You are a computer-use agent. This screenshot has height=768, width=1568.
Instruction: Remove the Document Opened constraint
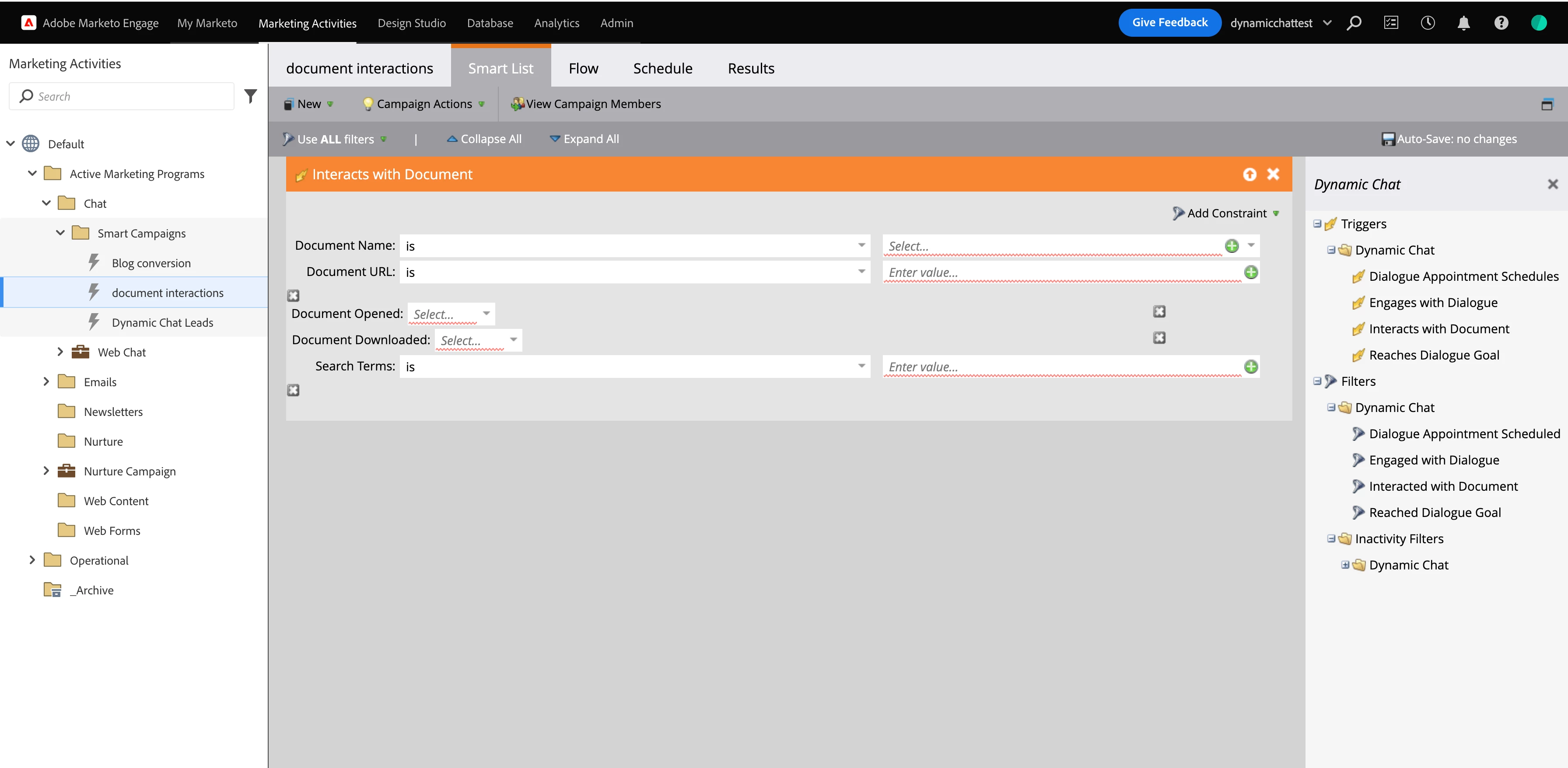[1159, 311]
